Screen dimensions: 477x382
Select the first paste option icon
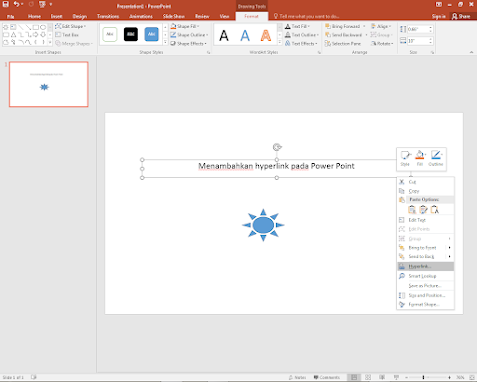[412, 209]
